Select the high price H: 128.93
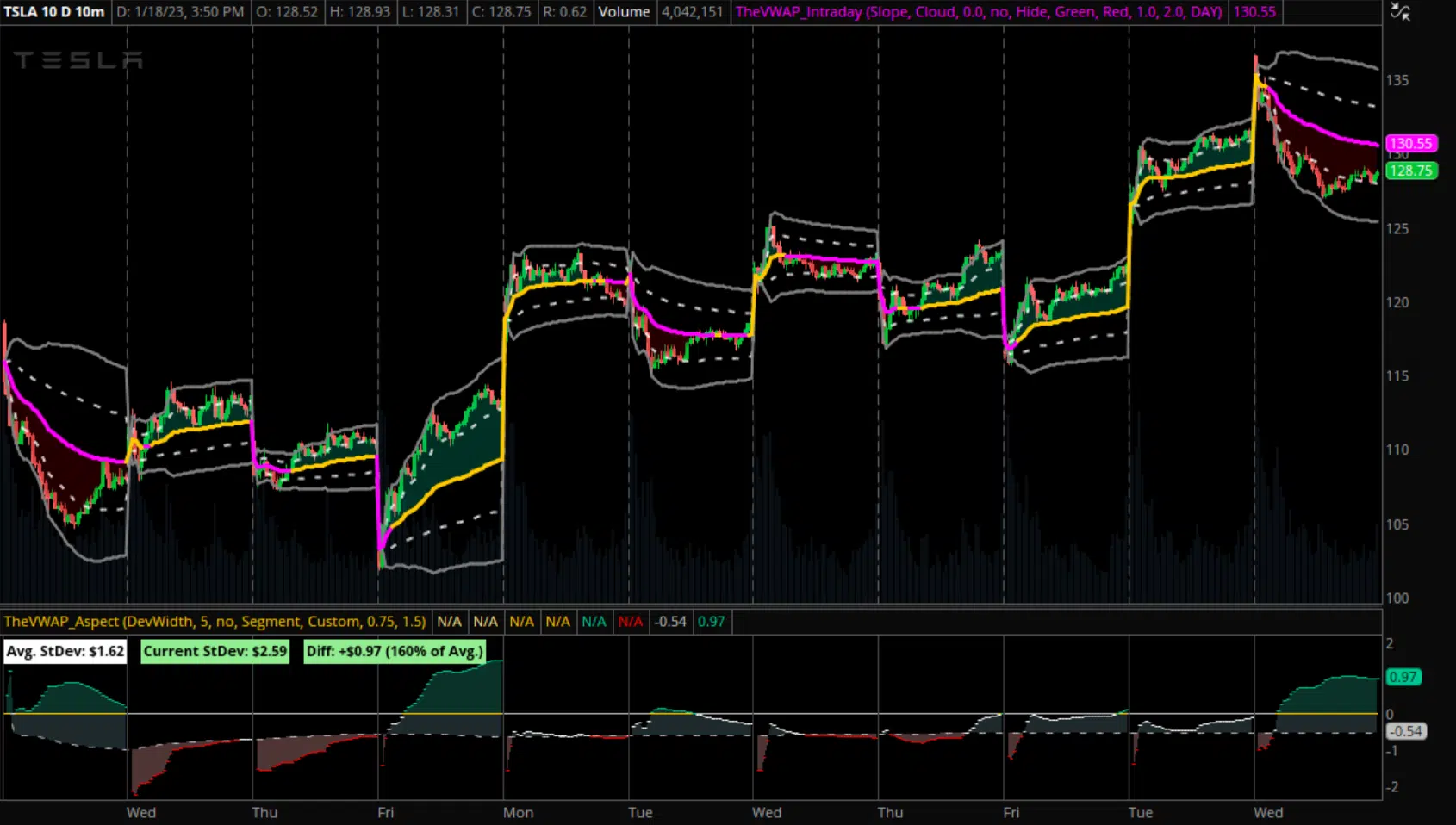The image size is (1456, 825). click(x=360, y=12)
